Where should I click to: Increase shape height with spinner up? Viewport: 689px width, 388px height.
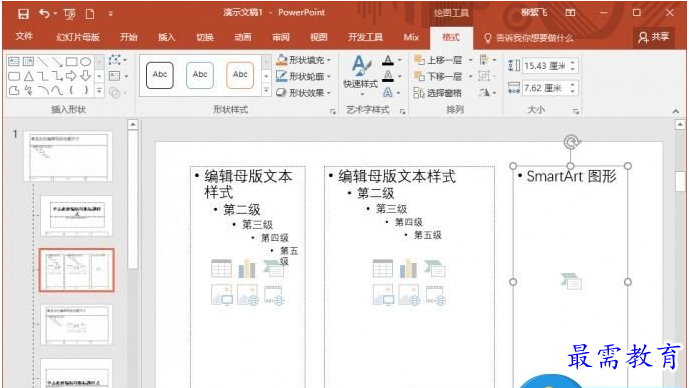click(x=573, y=62)
